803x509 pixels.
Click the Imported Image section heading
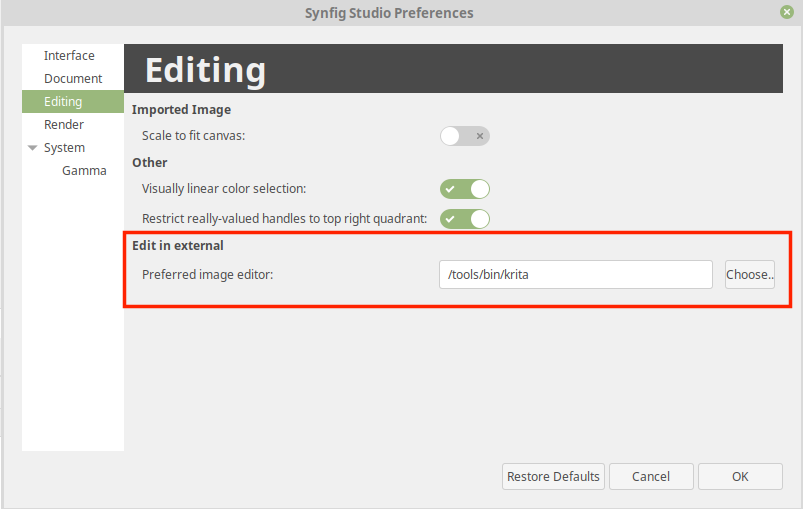[x=181, y=110]
